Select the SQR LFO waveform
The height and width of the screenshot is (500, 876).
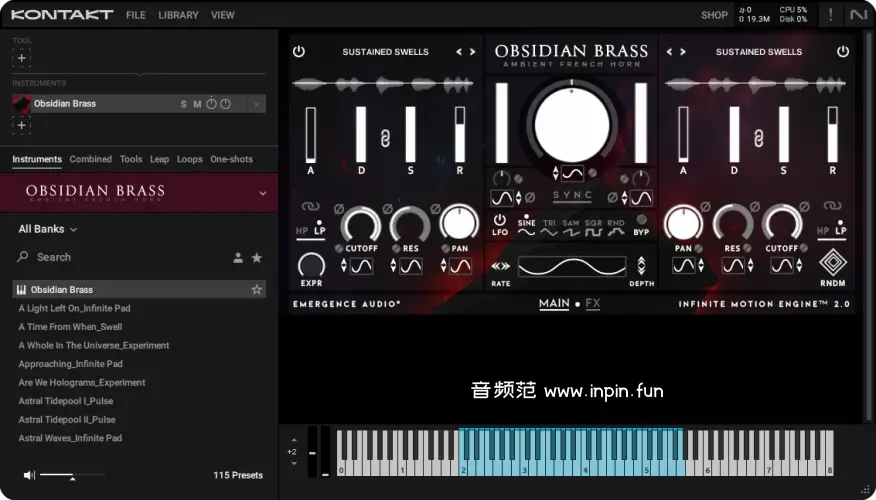593,227
